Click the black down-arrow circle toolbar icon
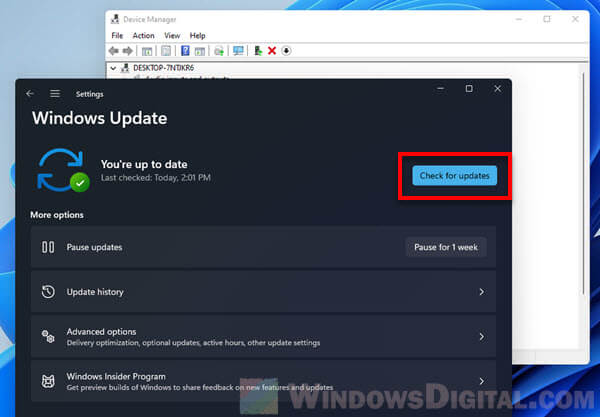This screenshot has height=417, width=600. (x=286, y=50)
